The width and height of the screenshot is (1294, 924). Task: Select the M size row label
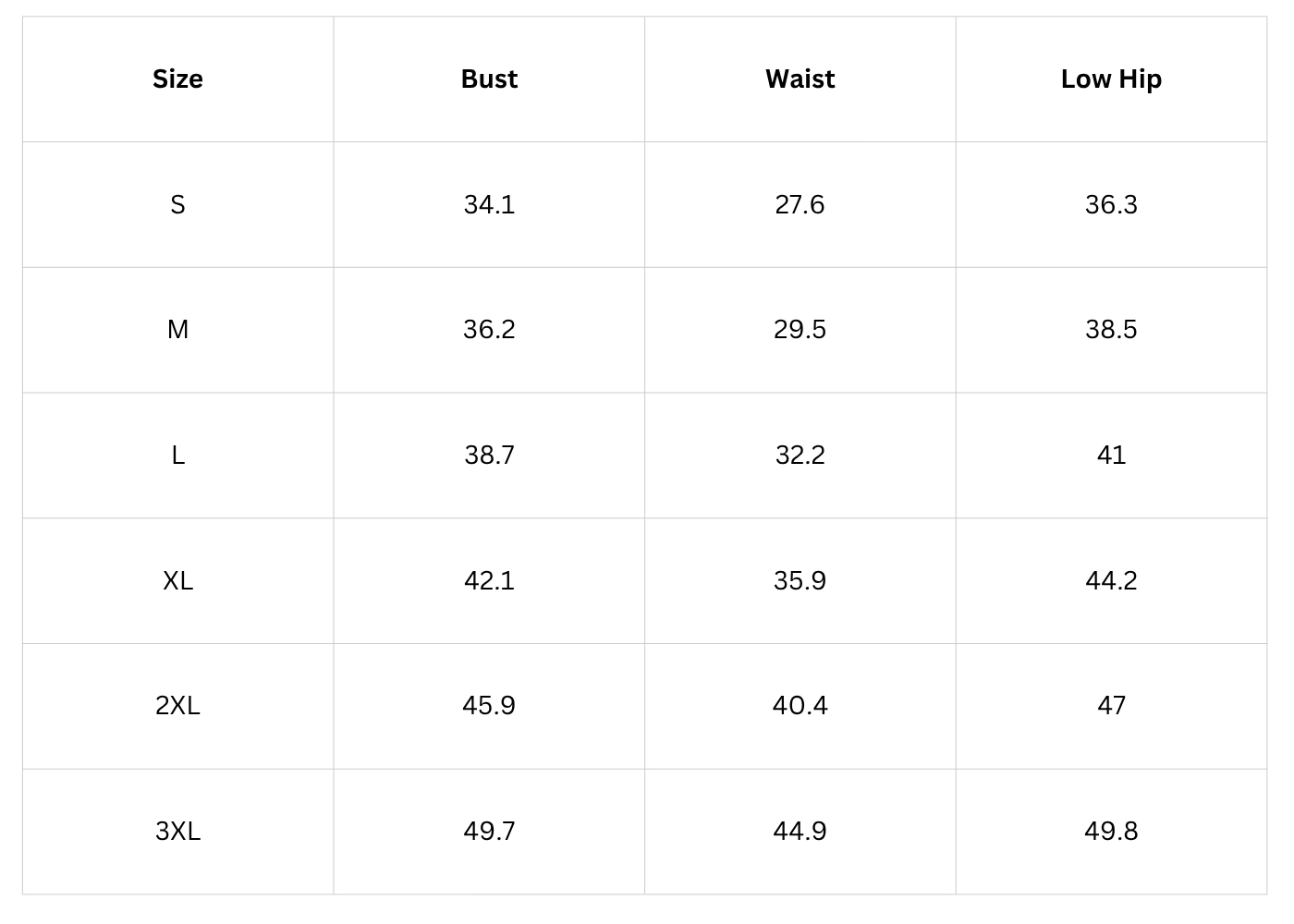177,330
